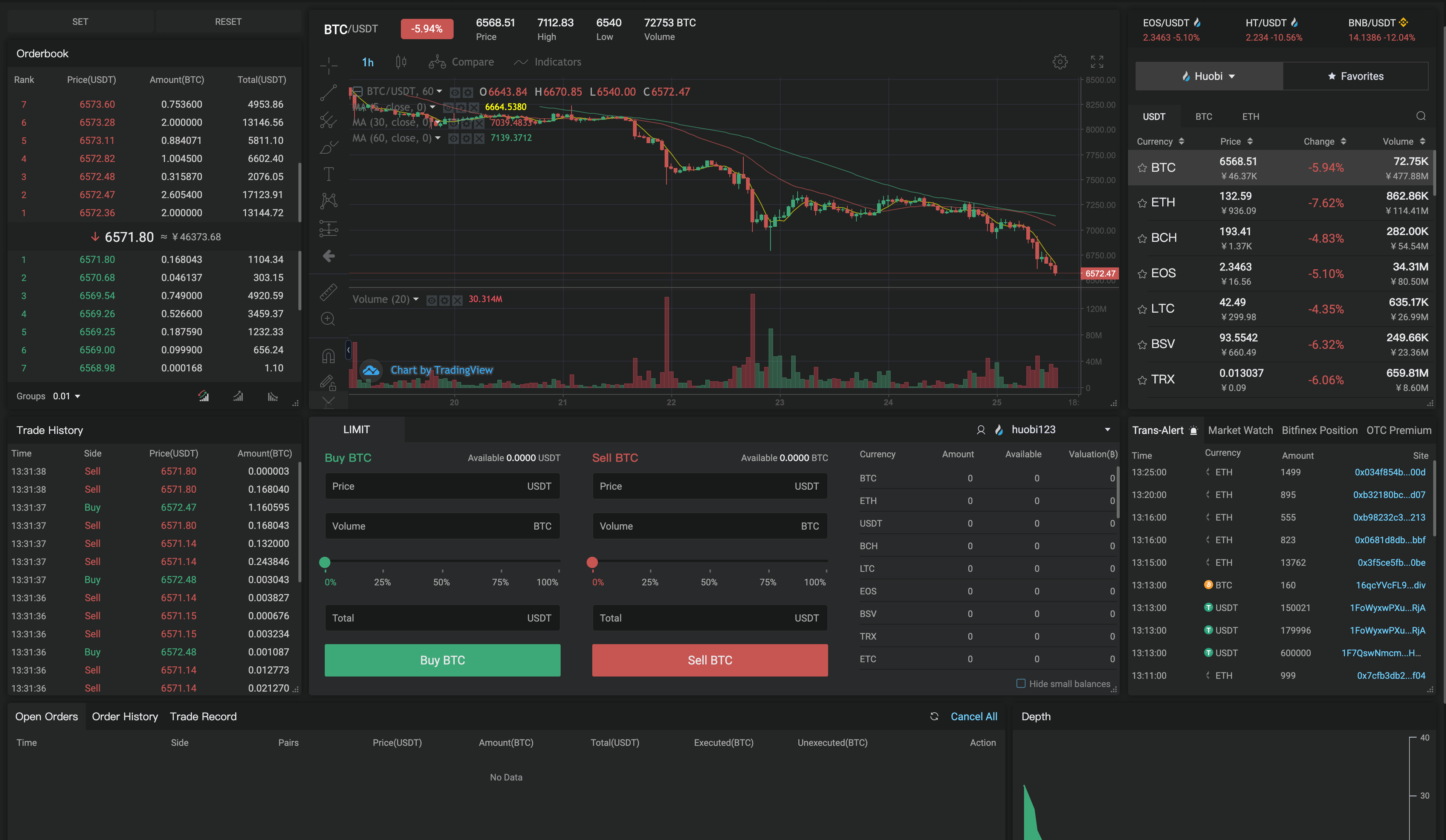Switch to Order History tab
The image size is (1446, 840).
click(x=124, y=716)
